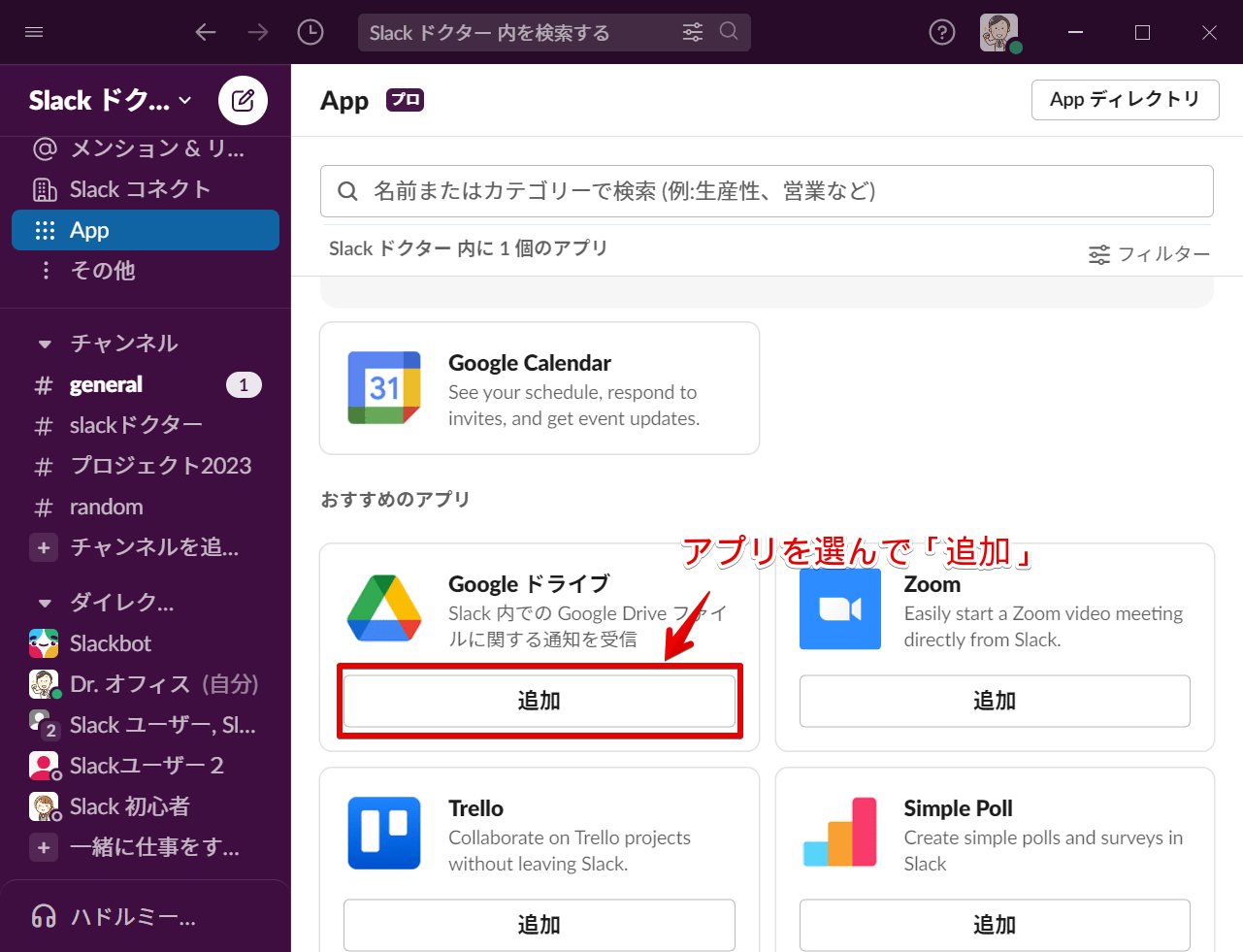
Task: Open the slackドクター channel
Action: [x=146, y=426]
